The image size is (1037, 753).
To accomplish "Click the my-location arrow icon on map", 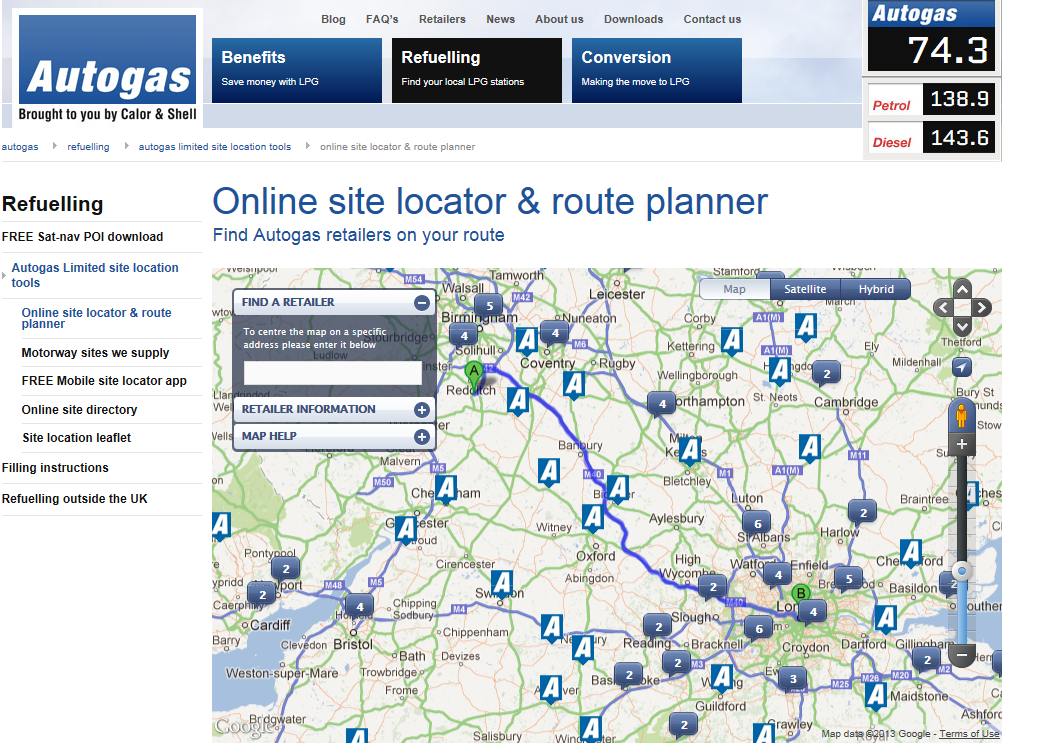I will (962, 367).
